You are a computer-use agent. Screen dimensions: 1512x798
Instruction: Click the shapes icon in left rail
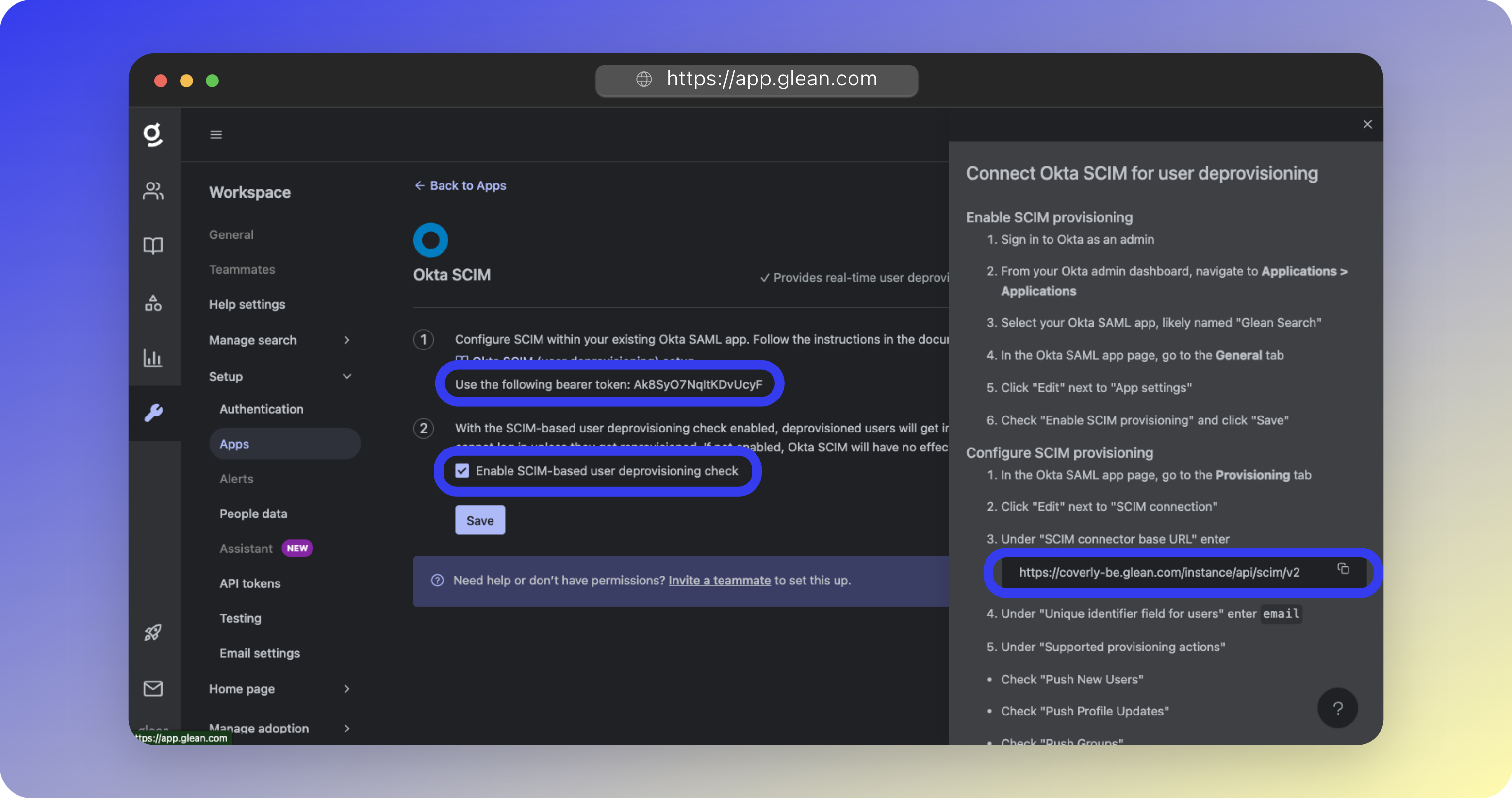coord(153,303)
